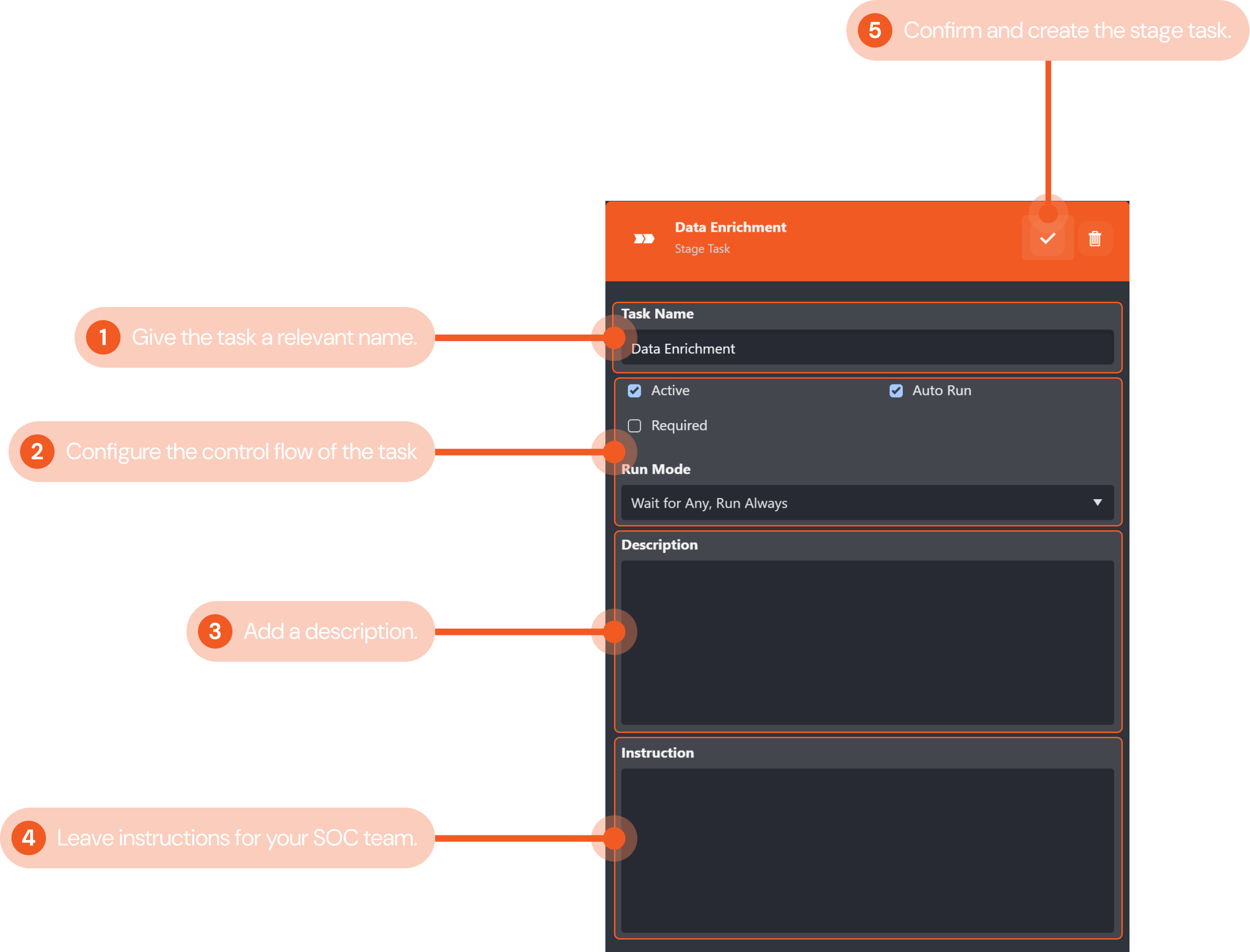Click the checkmark confirm icon
Image resolution: width=1250 pixels, height=952 pixels.
(1047, 239)
